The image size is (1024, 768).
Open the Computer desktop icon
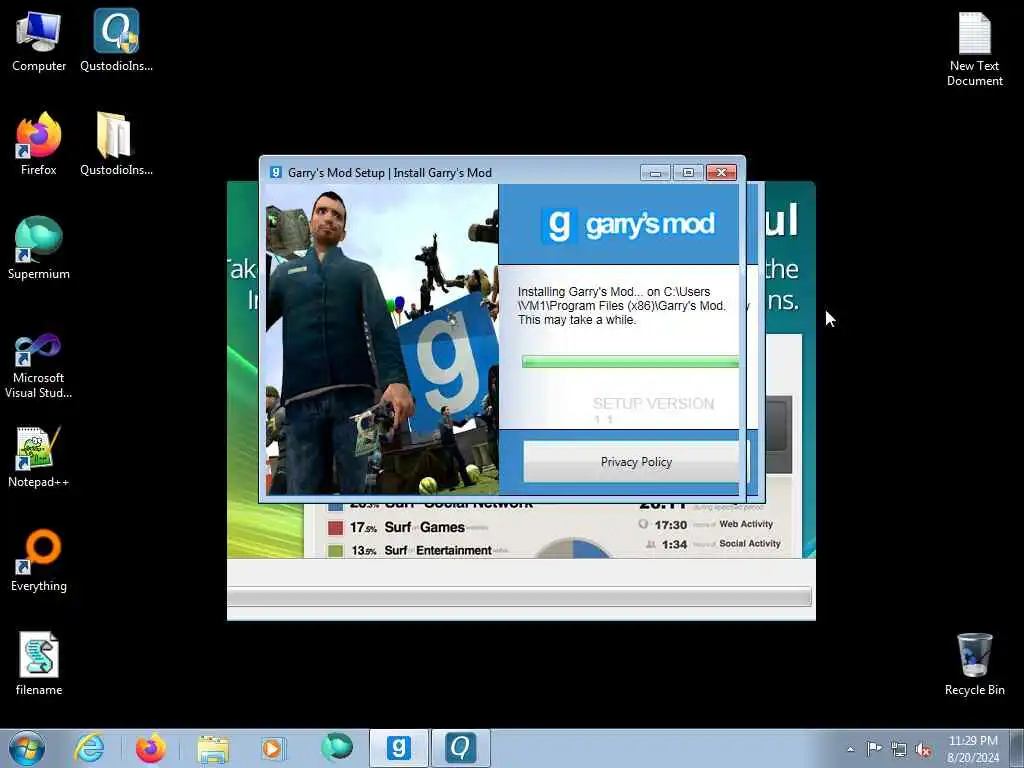coord(39,40)
